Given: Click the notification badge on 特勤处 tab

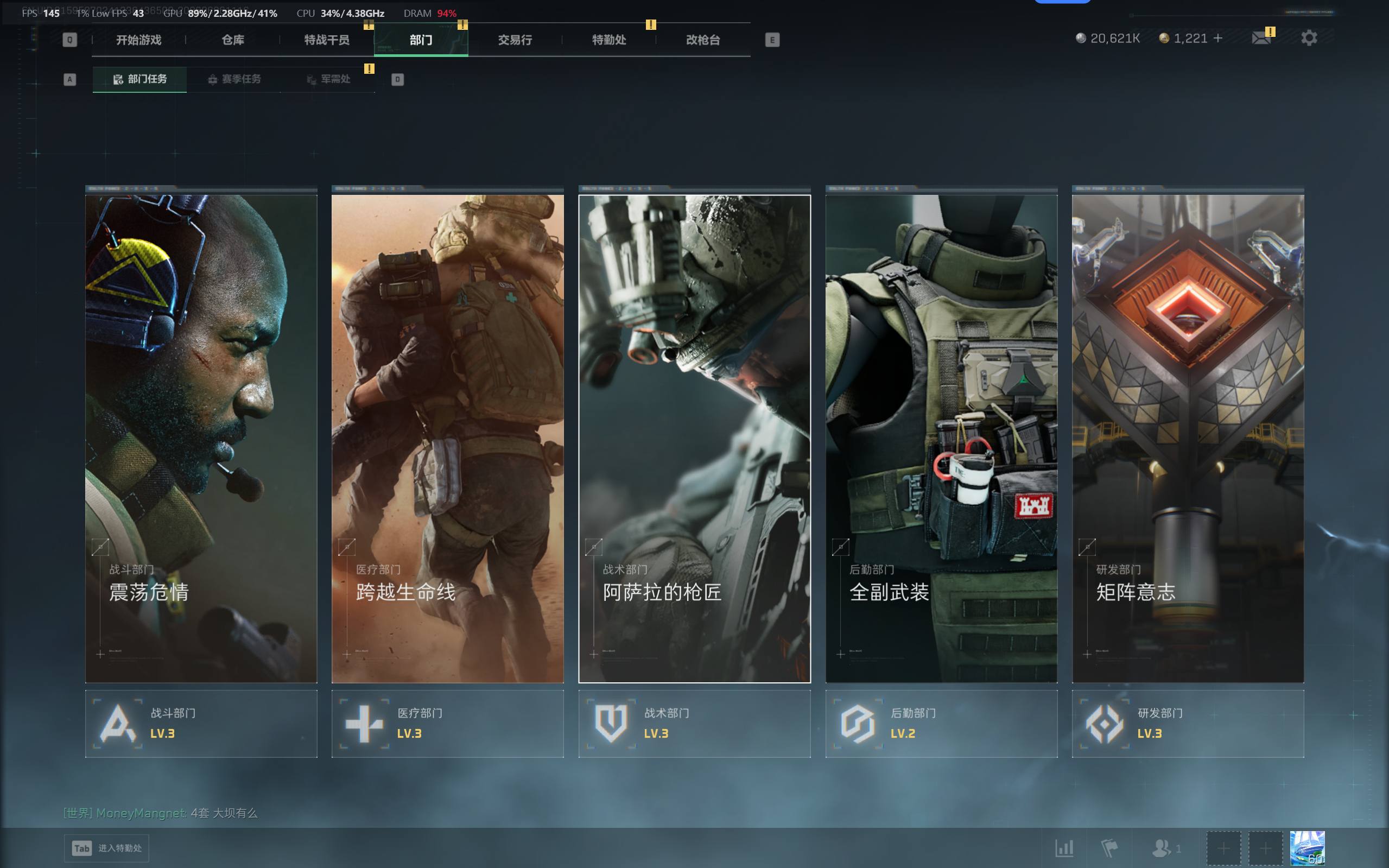Looking at the screenshot, I should click(650, 24).
